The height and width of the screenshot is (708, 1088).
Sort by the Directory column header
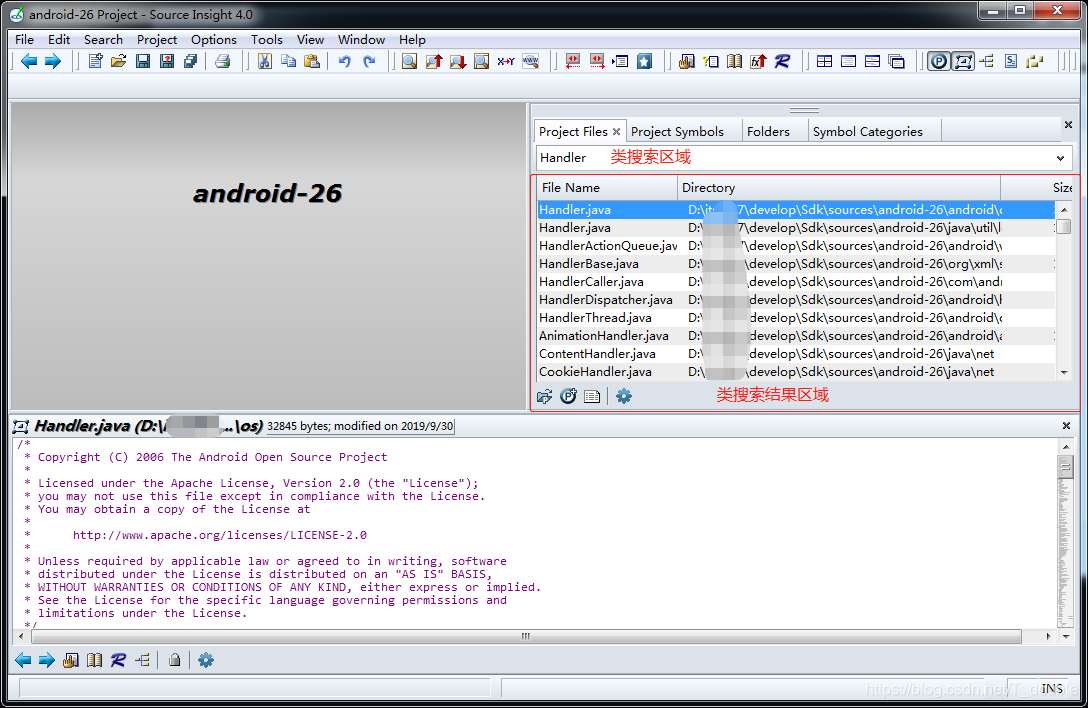839,187
